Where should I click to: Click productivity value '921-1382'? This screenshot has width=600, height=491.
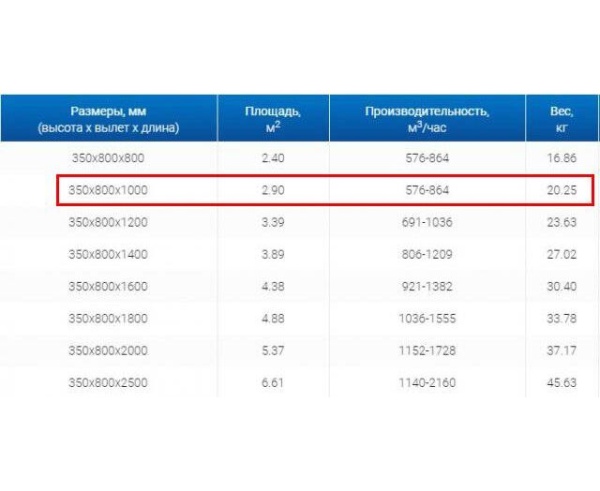pos(427,287)
